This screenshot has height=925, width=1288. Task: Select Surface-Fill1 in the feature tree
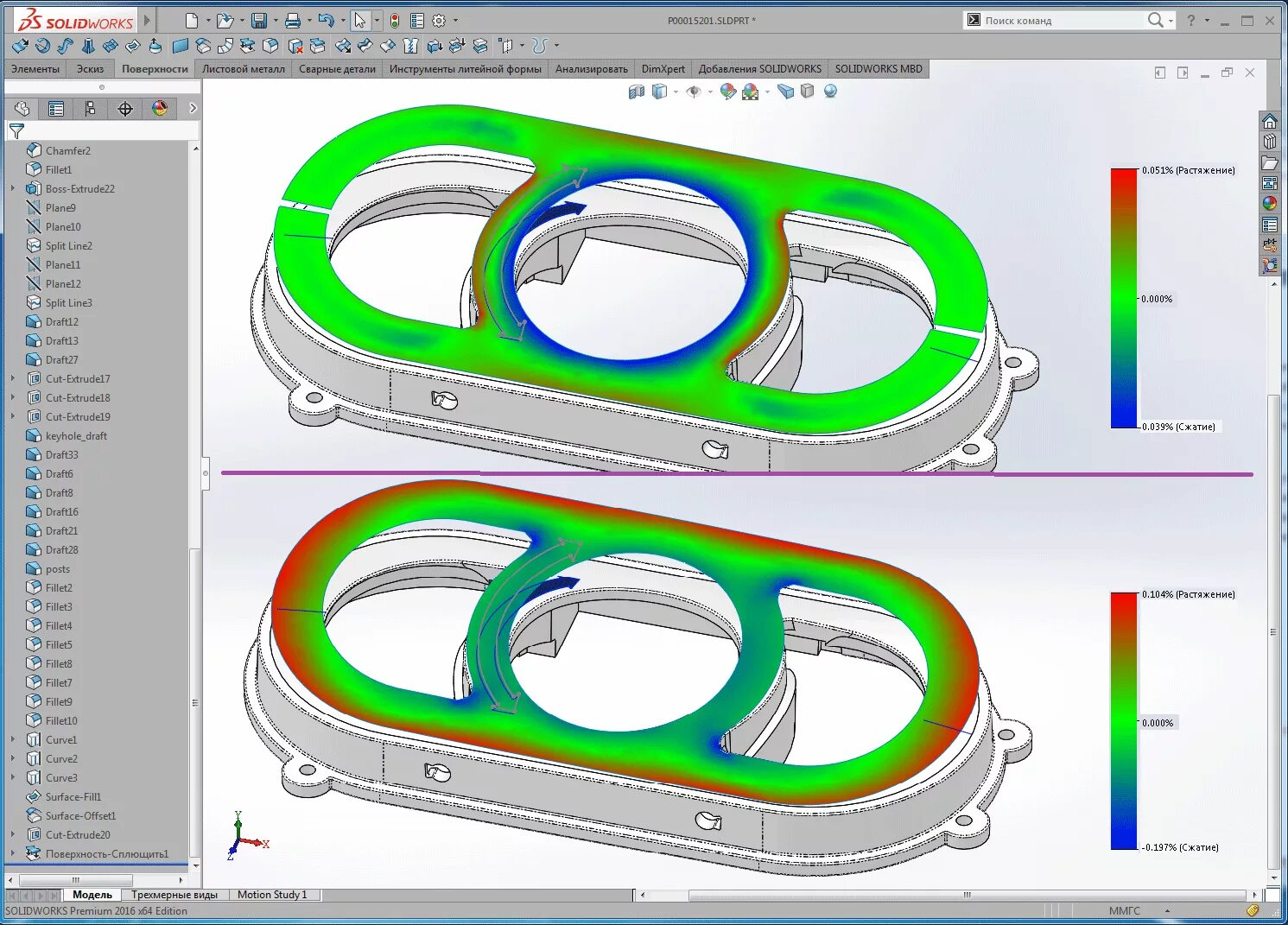tap(72, 796)
